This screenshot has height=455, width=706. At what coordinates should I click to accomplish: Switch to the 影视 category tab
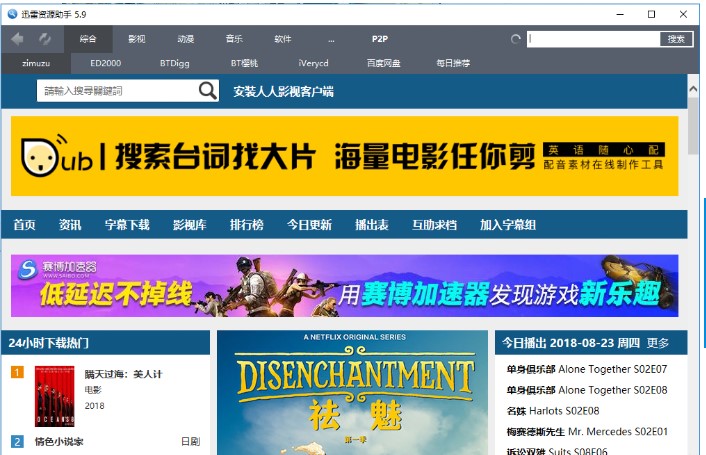[136, 39]
